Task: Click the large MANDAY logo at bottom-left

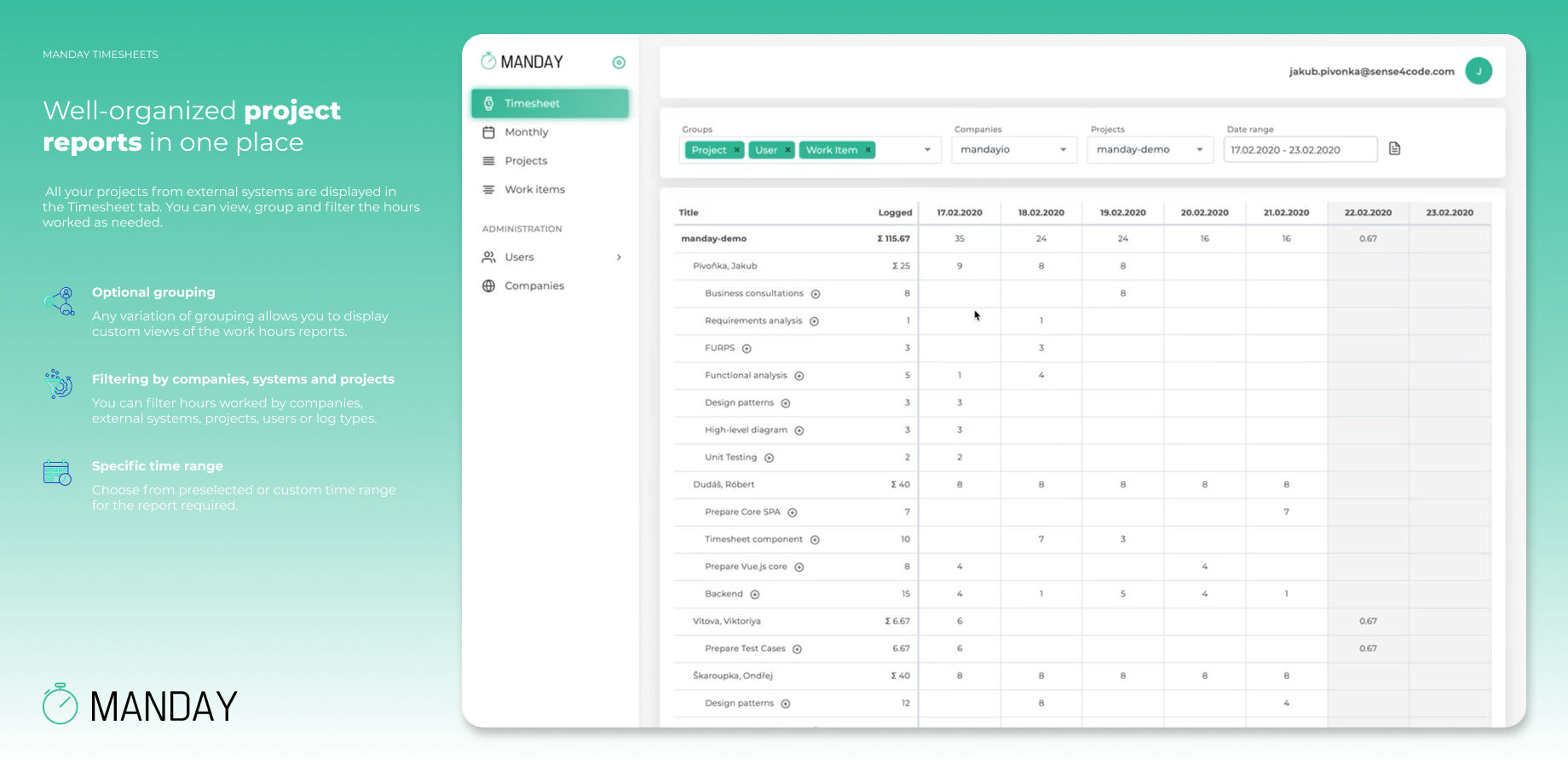Action: pos(141,706)
